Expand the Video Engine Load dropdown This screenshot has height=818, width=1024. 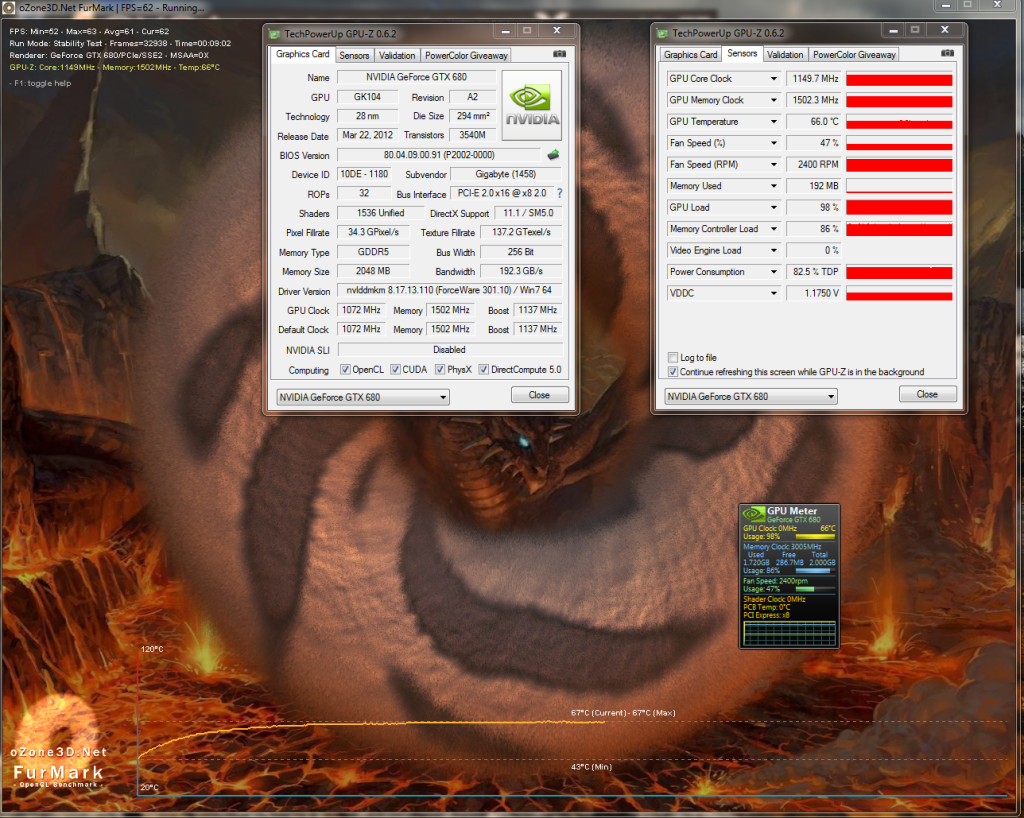click(773, 251)
